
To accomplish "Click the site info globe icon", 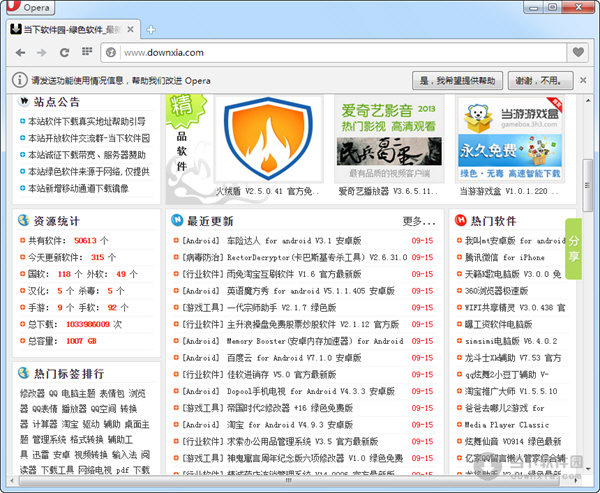I will point(111,52).
